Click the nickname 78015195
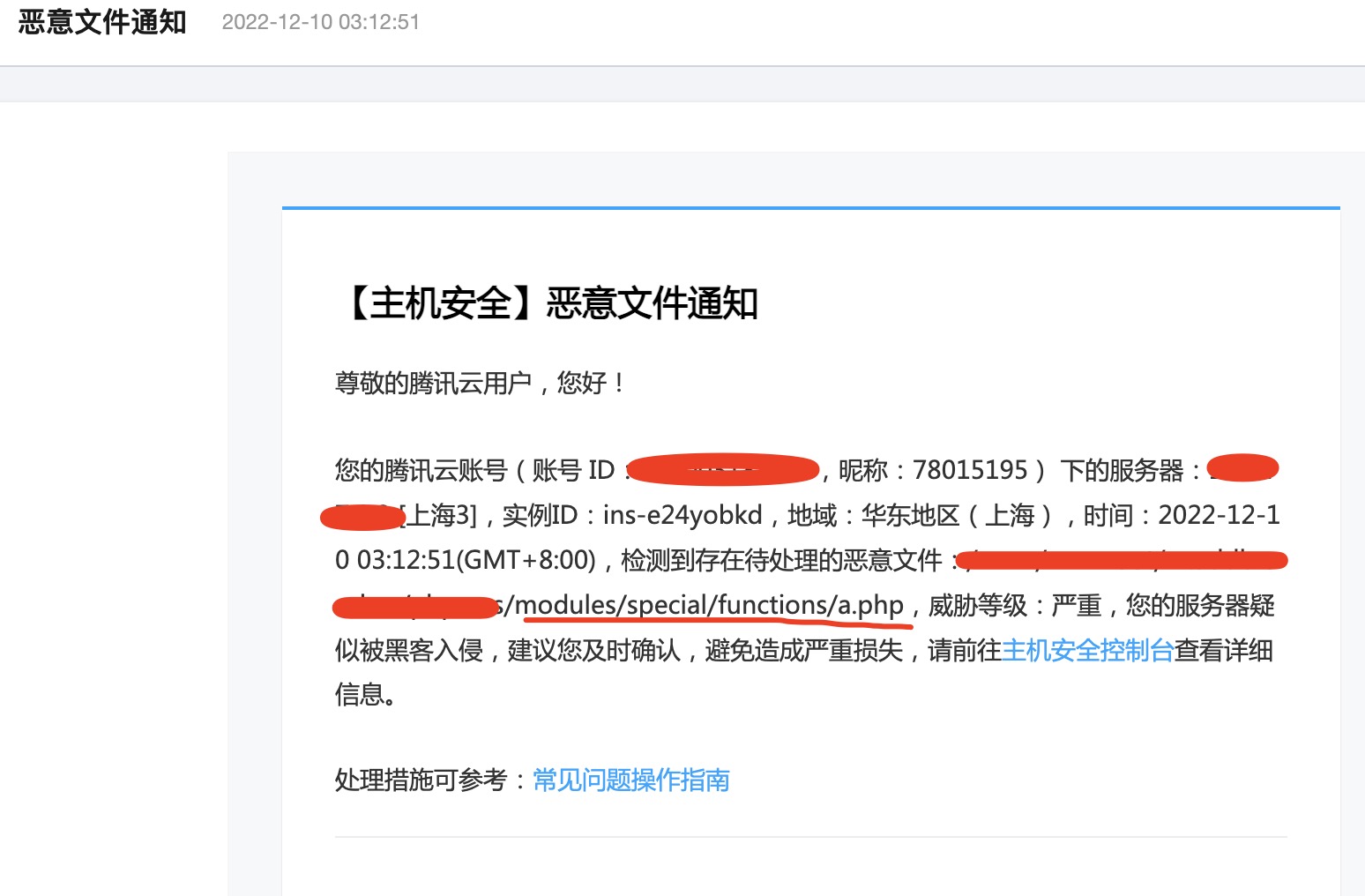This screenshot has height=896, width=1365. (x=970, y=470)
